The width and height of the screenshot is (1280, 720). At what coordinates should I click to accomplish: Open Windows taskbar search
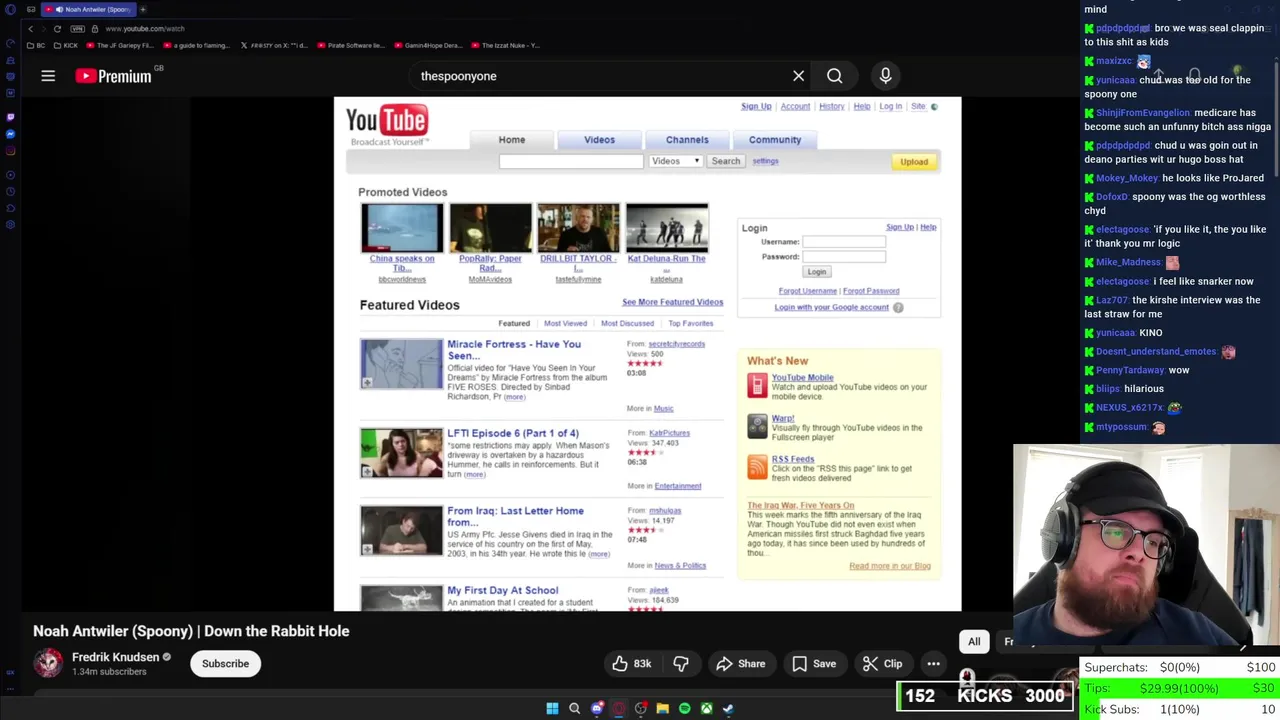point(574,709)
